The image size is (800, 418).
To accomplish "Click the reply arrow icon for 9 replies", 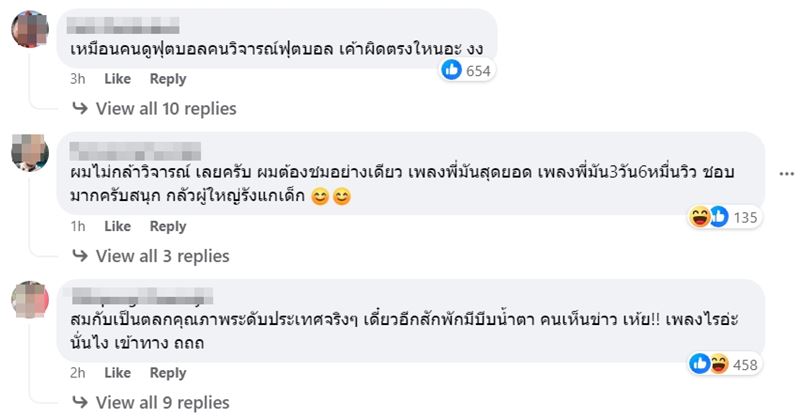I will (80, 402).
